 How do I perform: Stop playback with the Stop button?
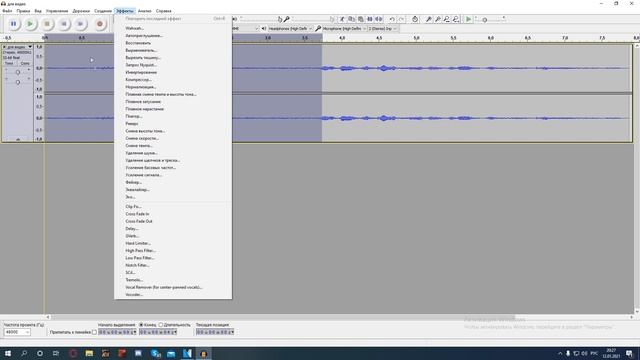(47, 24)
